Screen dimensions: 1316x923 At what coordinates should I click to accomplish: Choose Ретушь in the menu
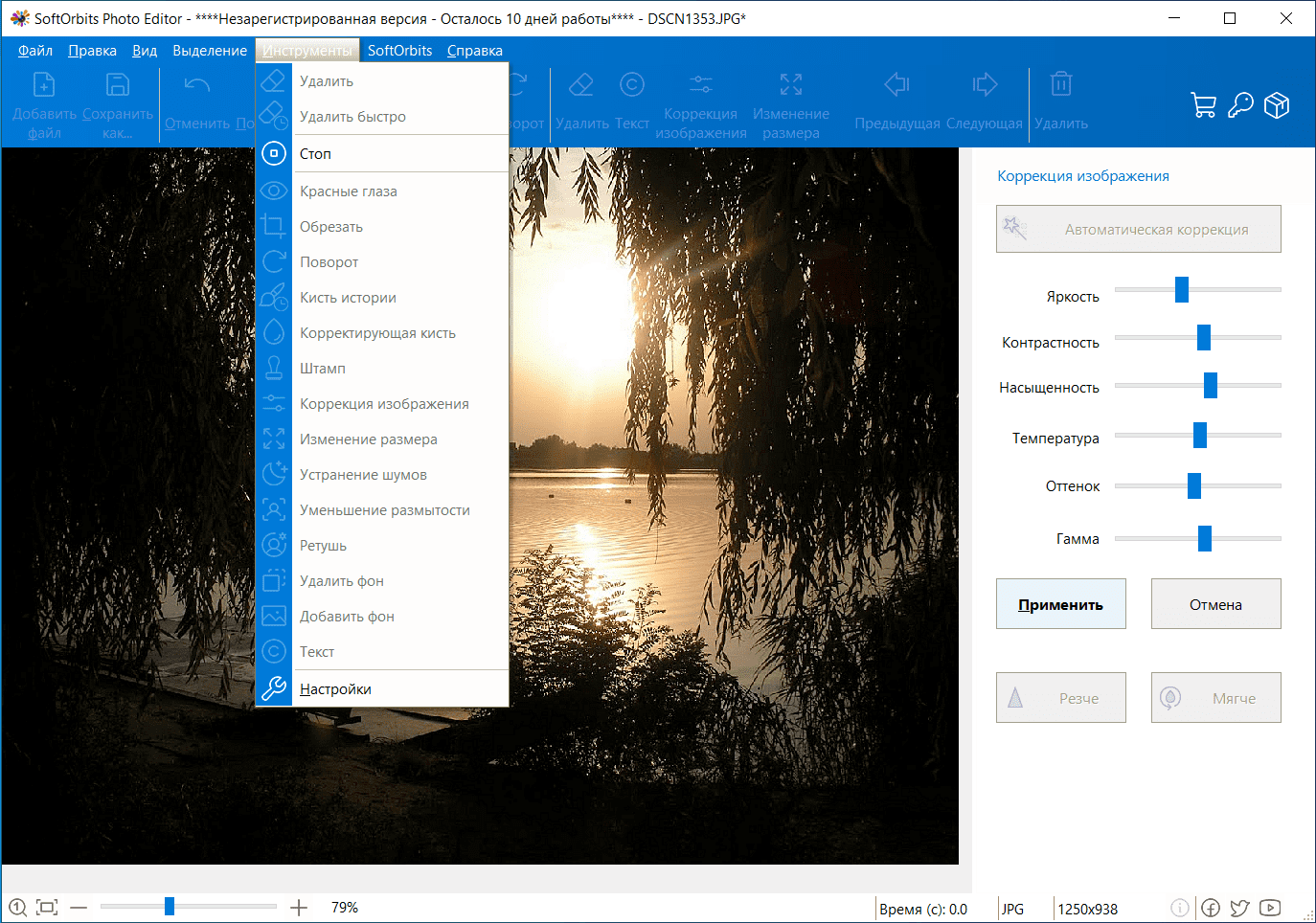click(x=382, y=546)
